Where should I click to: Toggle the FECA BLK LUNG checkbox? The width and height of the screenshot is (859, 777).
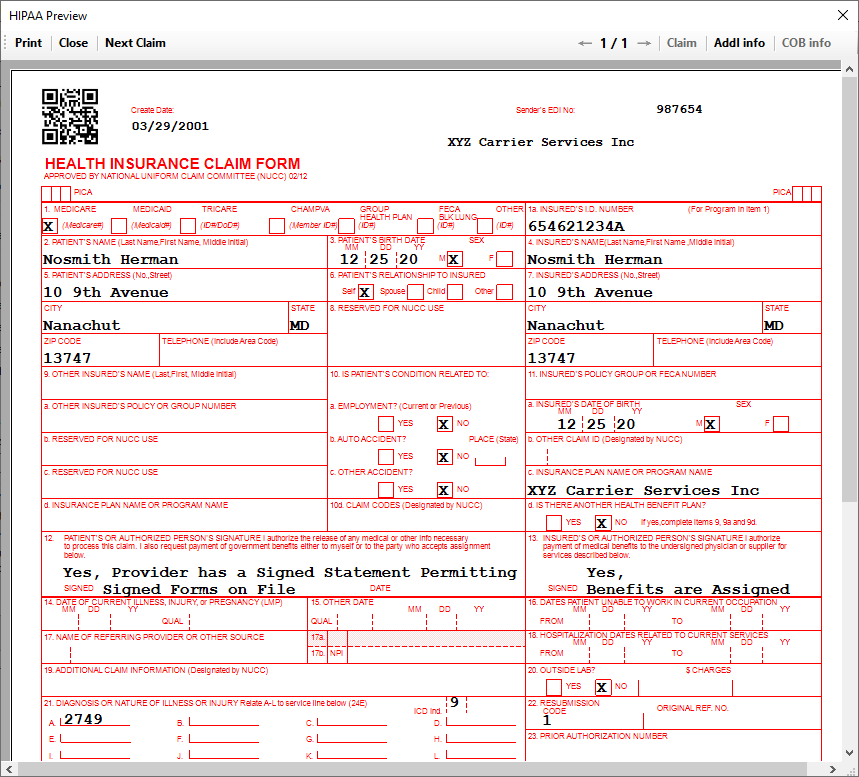(x=425, y=226)
